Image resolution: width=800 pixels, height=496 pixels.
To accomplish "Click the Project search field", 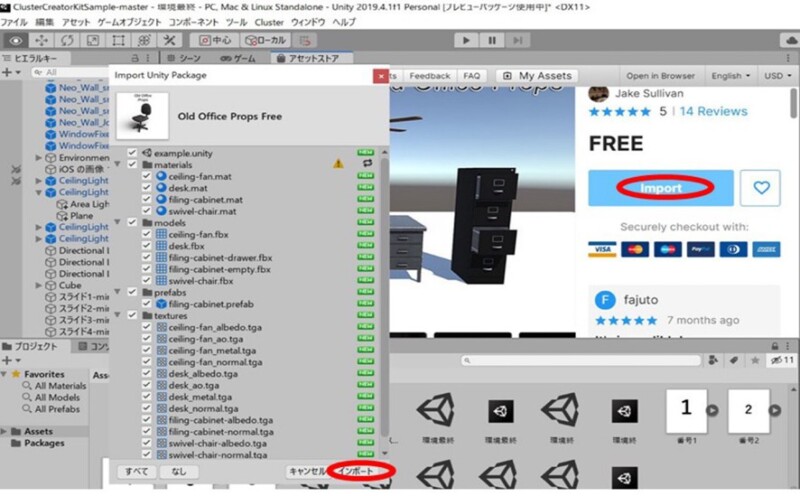I will point(581,360).
